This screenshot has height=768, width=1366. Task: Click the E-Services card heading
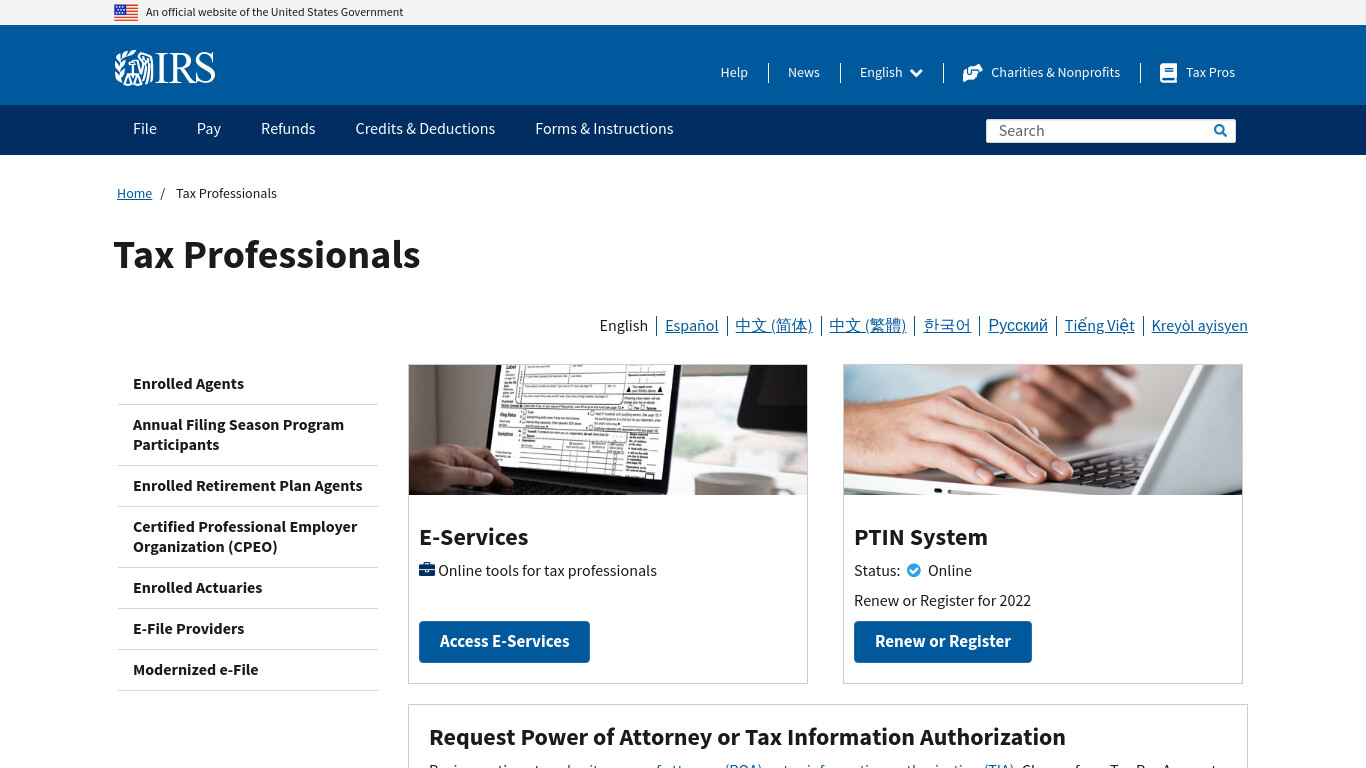(x=474, y=537)
